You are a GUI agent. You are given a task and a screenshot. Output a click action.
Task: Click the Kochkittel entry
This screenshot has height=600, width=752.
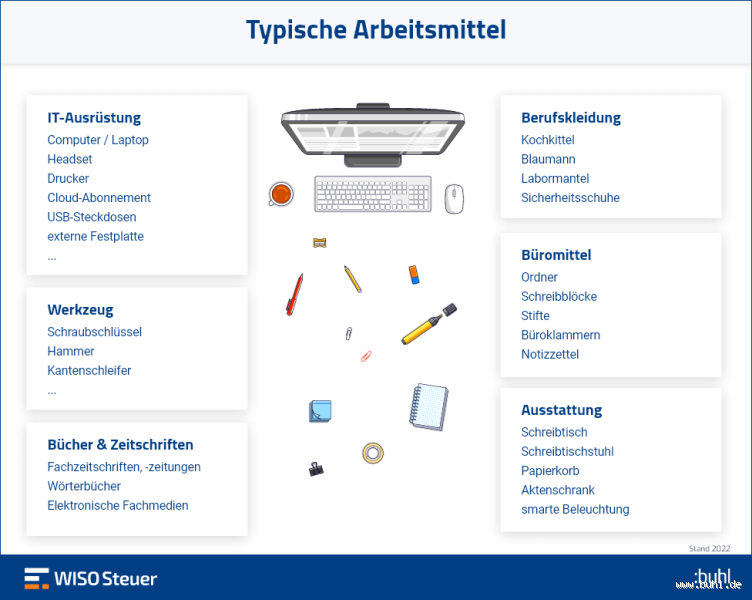click(548, 140)
